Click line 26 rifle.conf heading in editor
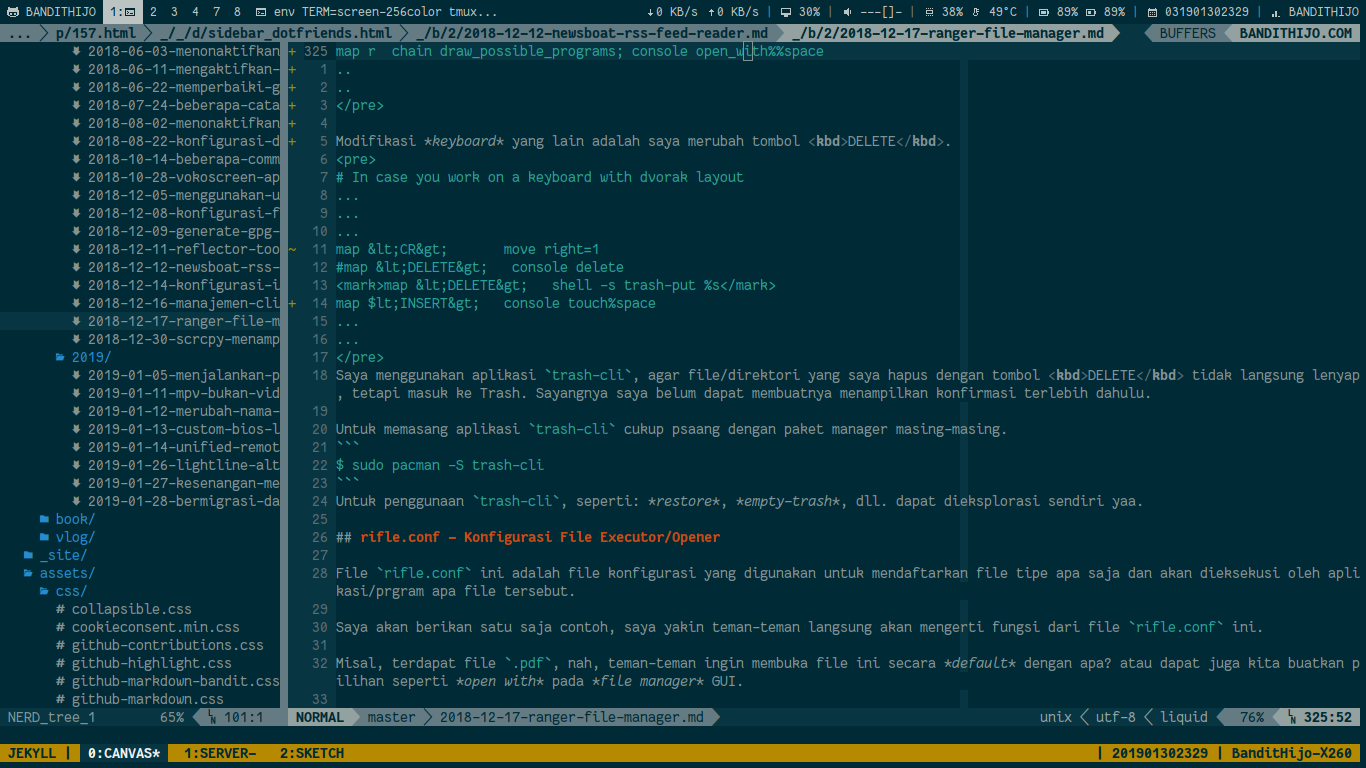Image resolution: width=1366 pixels, height=768 pixels. [540, 537]
